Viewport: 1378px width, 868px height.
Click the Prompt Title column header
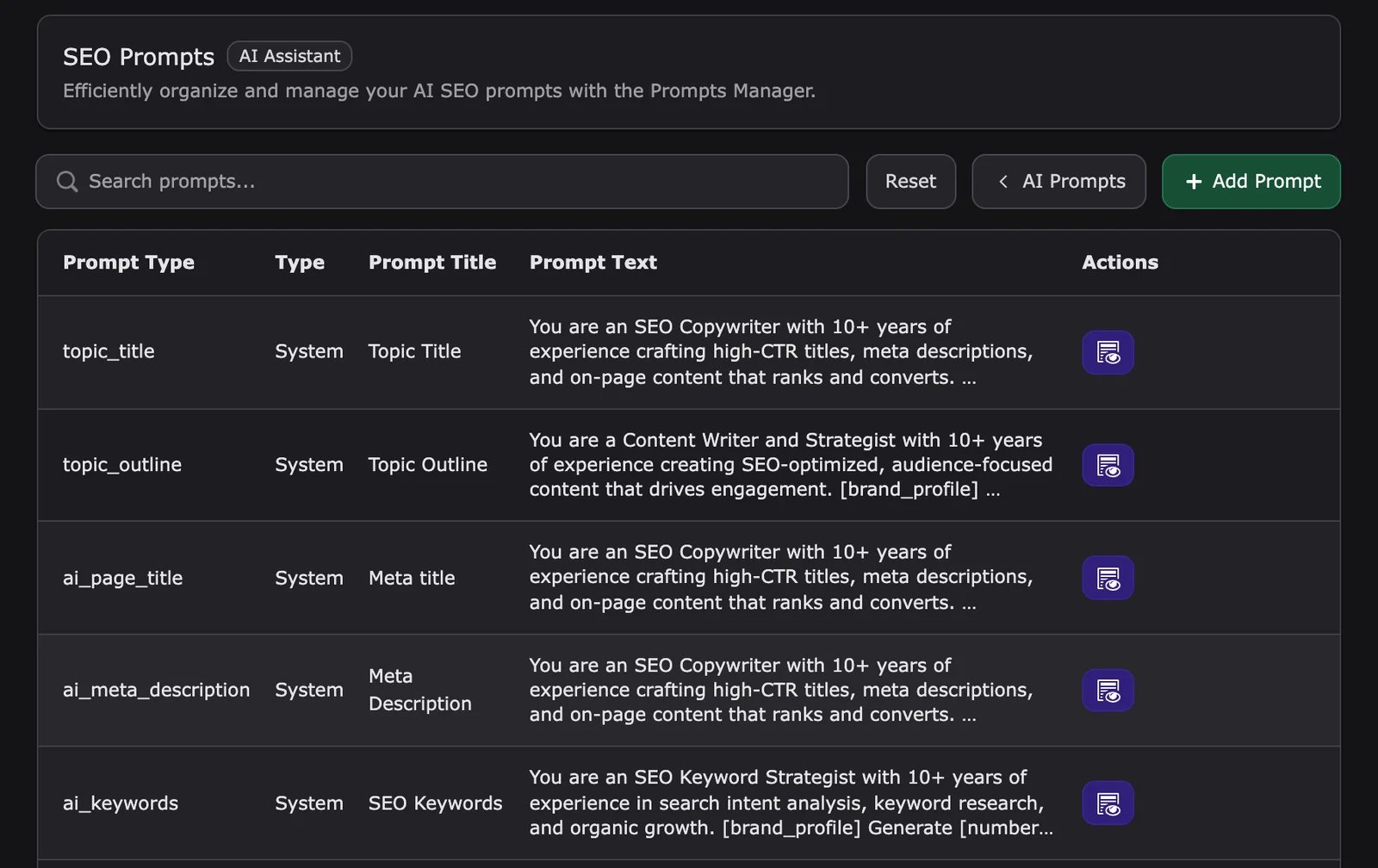(432, 263)
